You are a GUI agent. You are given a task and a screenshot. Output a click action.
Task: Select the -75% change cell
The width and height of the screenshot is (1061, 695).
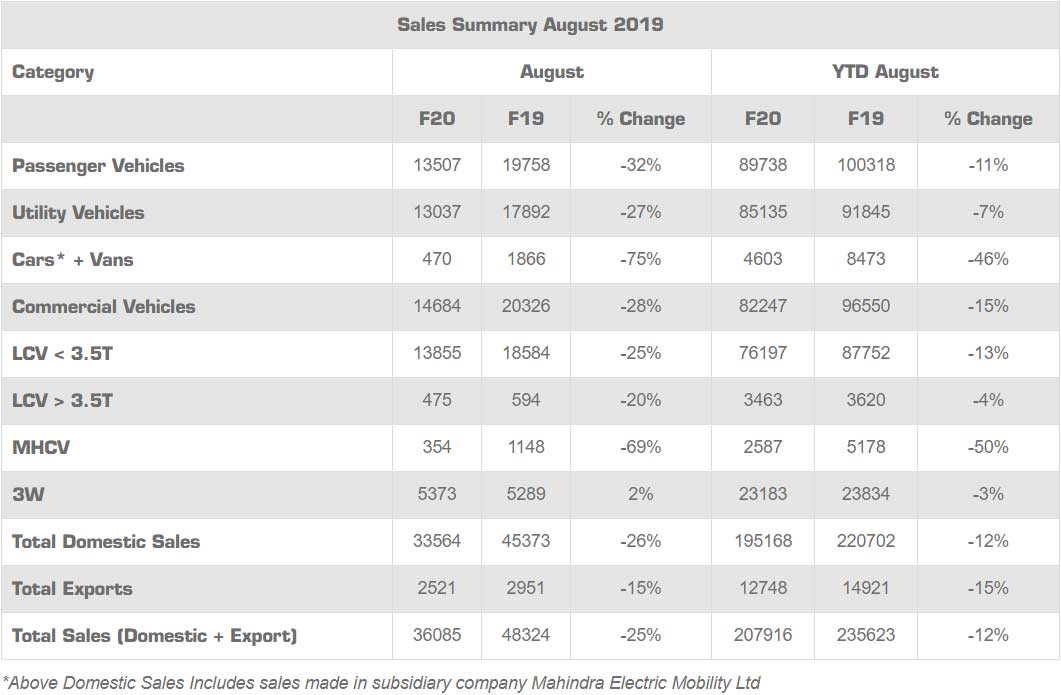pos(640,260)
